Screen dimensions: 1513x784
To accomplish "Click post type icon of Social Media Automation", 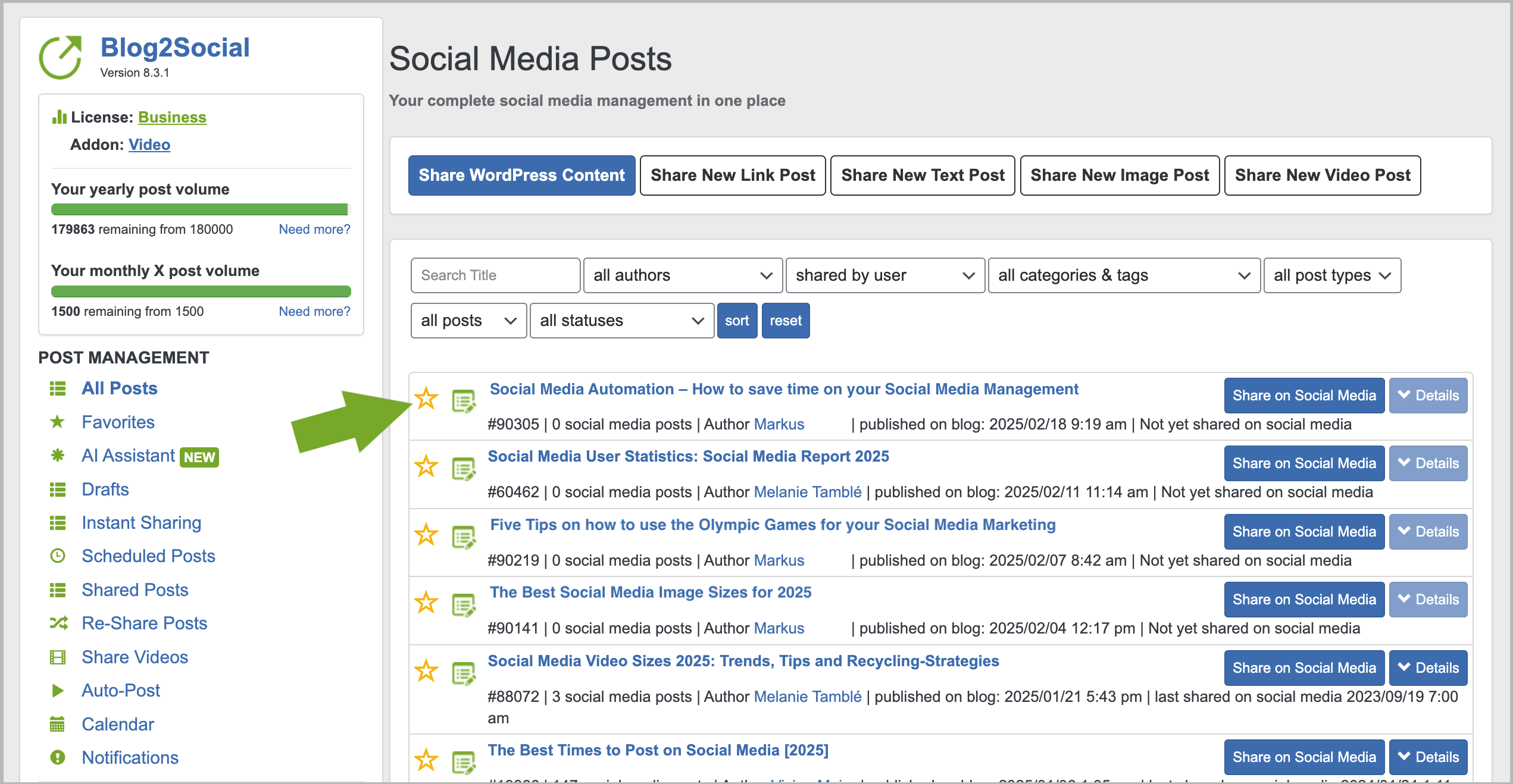I will pyautogui.click(x=464, y=401).
